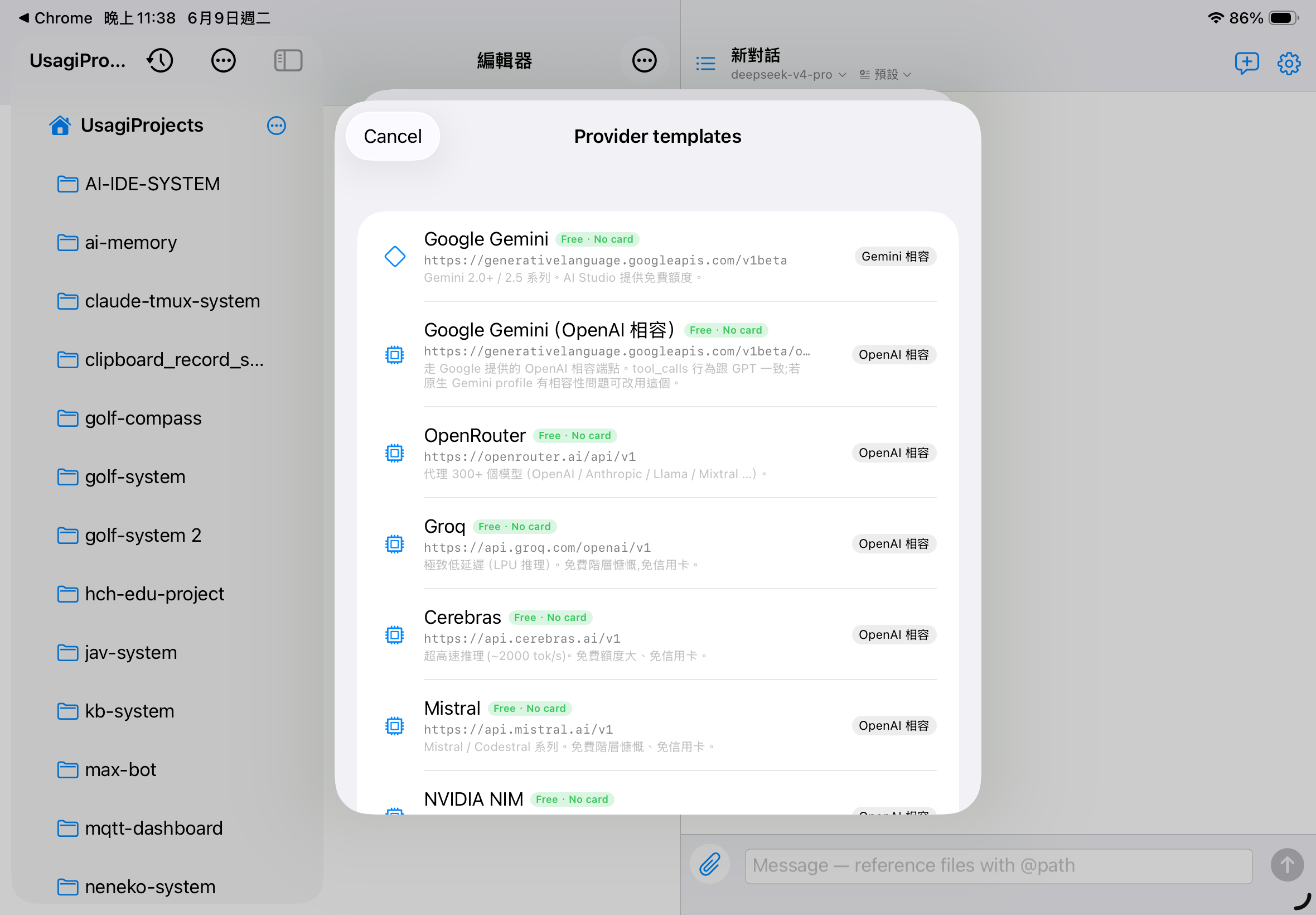Open the sidebar header ellipsis menu
1316x915 pixels.
click(x=224, y=60)
